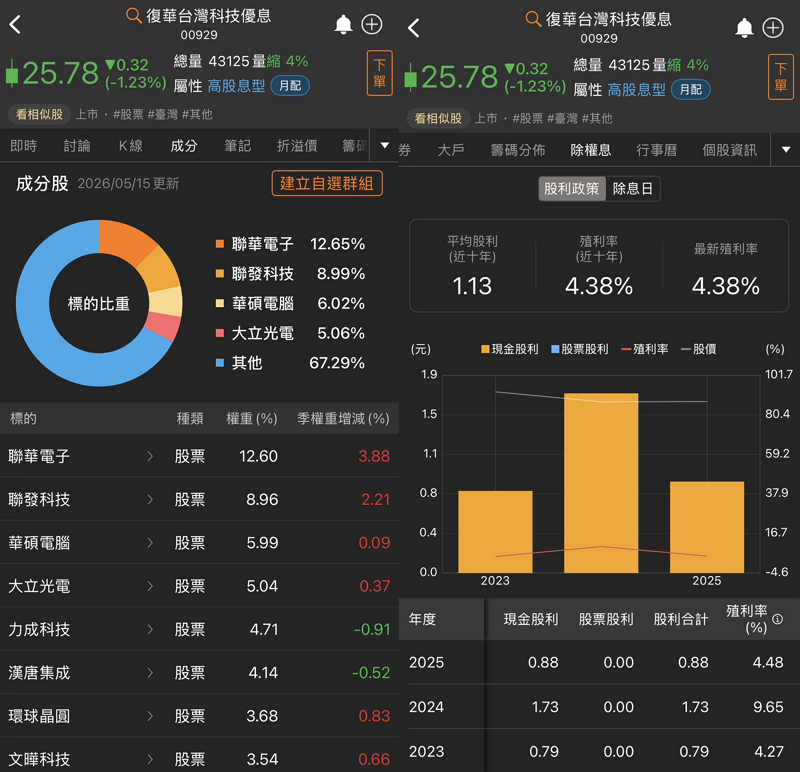Toggle 股票股利 legend series
The image size is (800, 772).
coord(580,349)
